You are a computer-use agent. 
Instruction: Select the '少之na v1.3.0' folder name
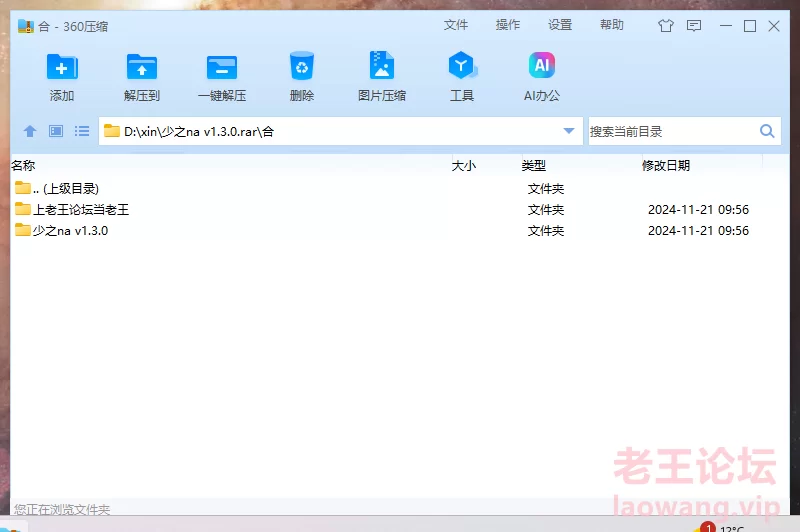pyautogui.click(x=70, y=231)
